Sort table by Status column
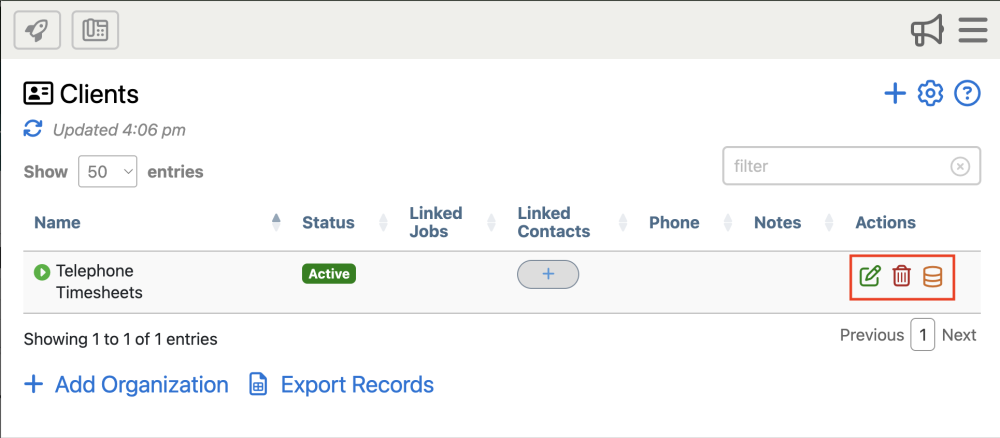This screenshot has width=1000, height=438. [328, 223]
